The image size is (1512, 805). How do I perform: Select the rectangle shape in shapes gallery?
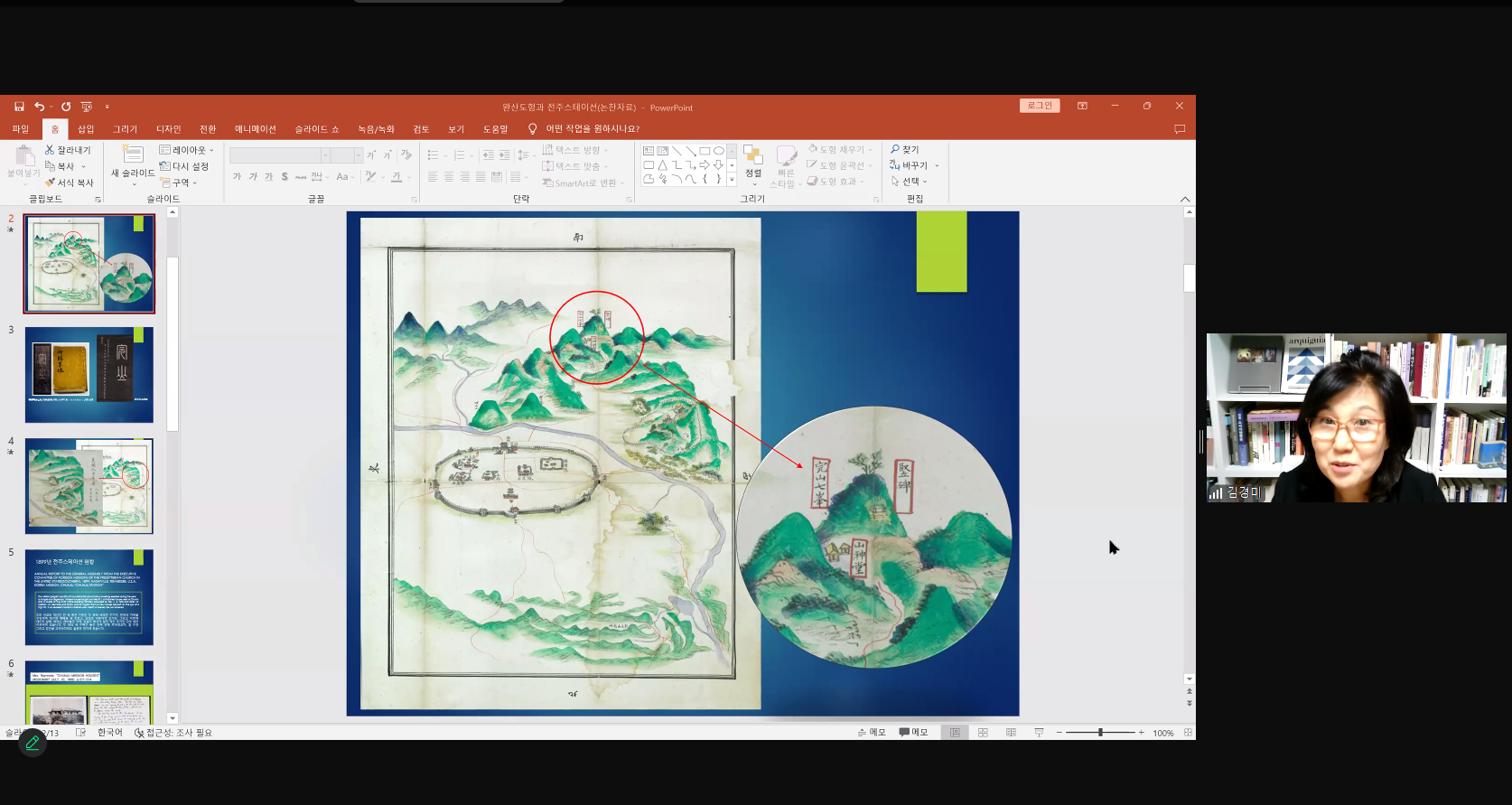click(705, 151)
